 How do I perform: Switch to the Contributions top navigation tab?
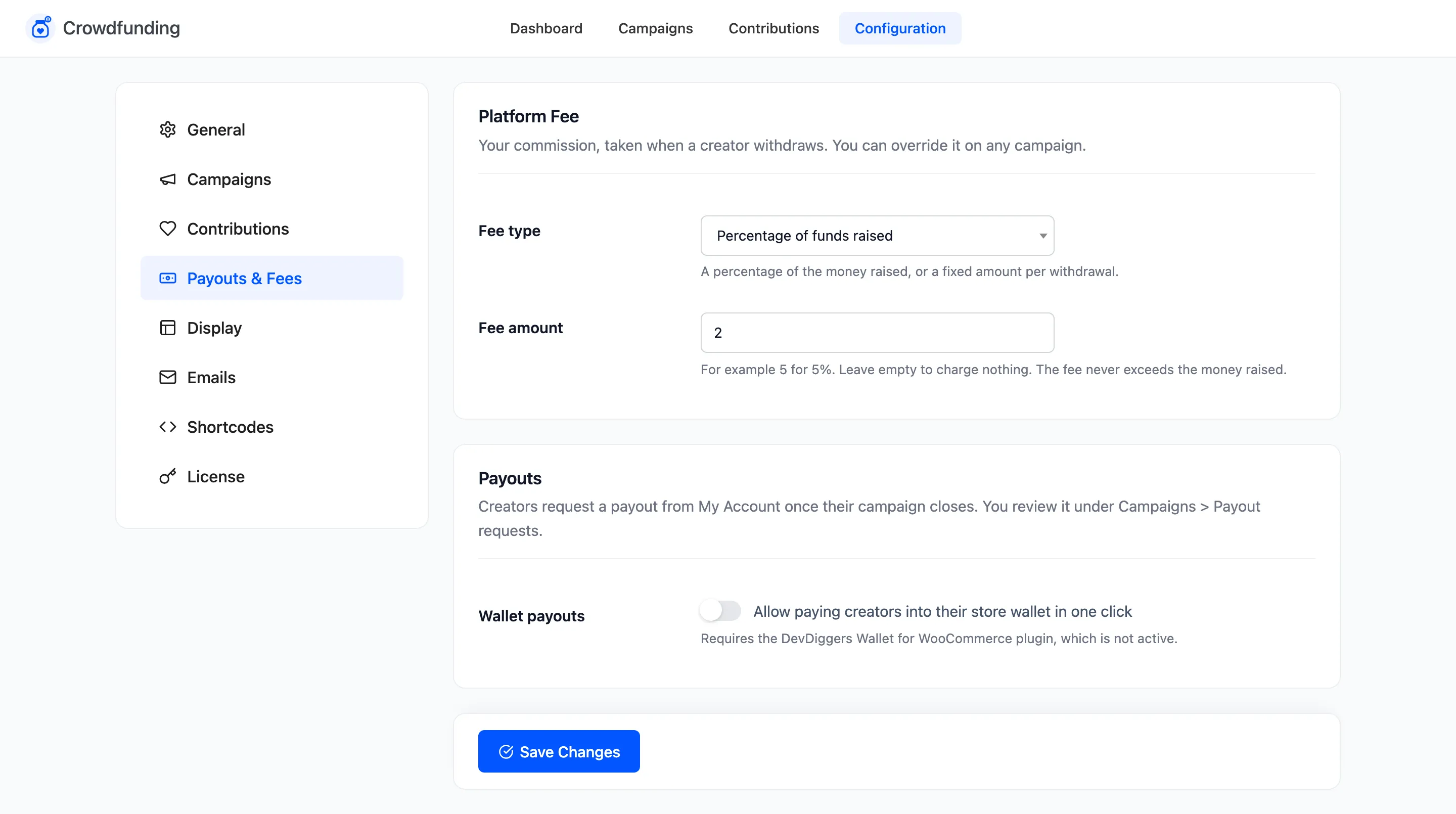point(773,28)
